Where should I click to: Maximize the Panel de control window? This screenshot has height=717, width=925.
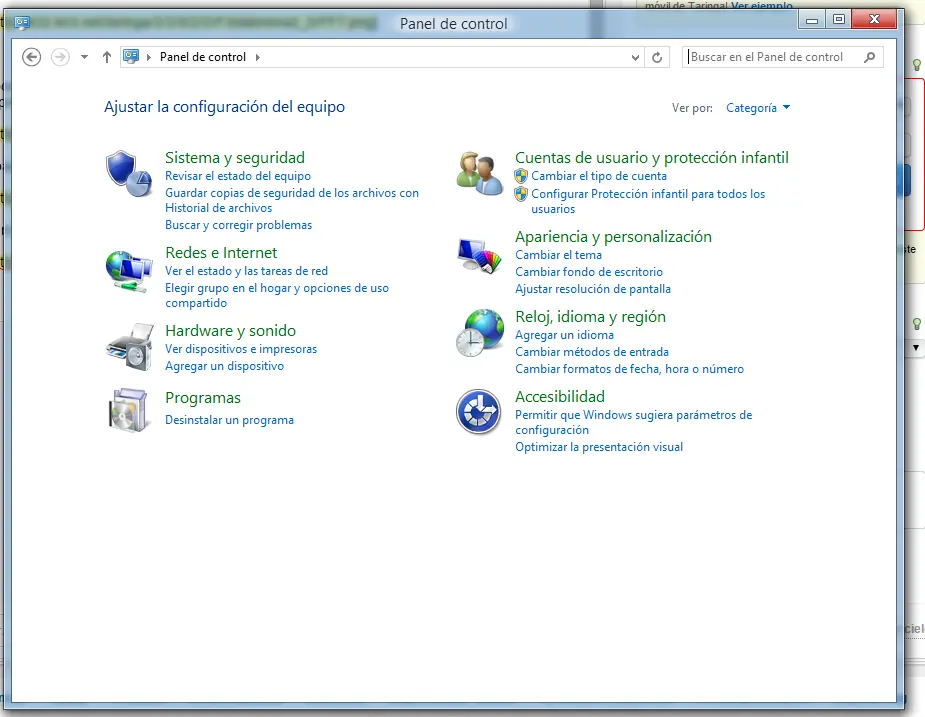click(838, 20)
